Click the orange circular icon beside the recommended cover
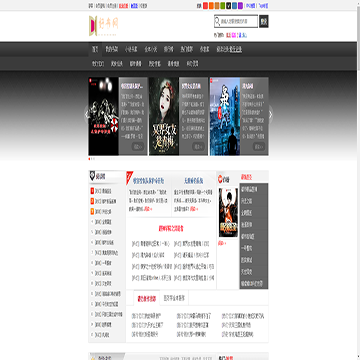The image size is (360, 360). [220, 180]
